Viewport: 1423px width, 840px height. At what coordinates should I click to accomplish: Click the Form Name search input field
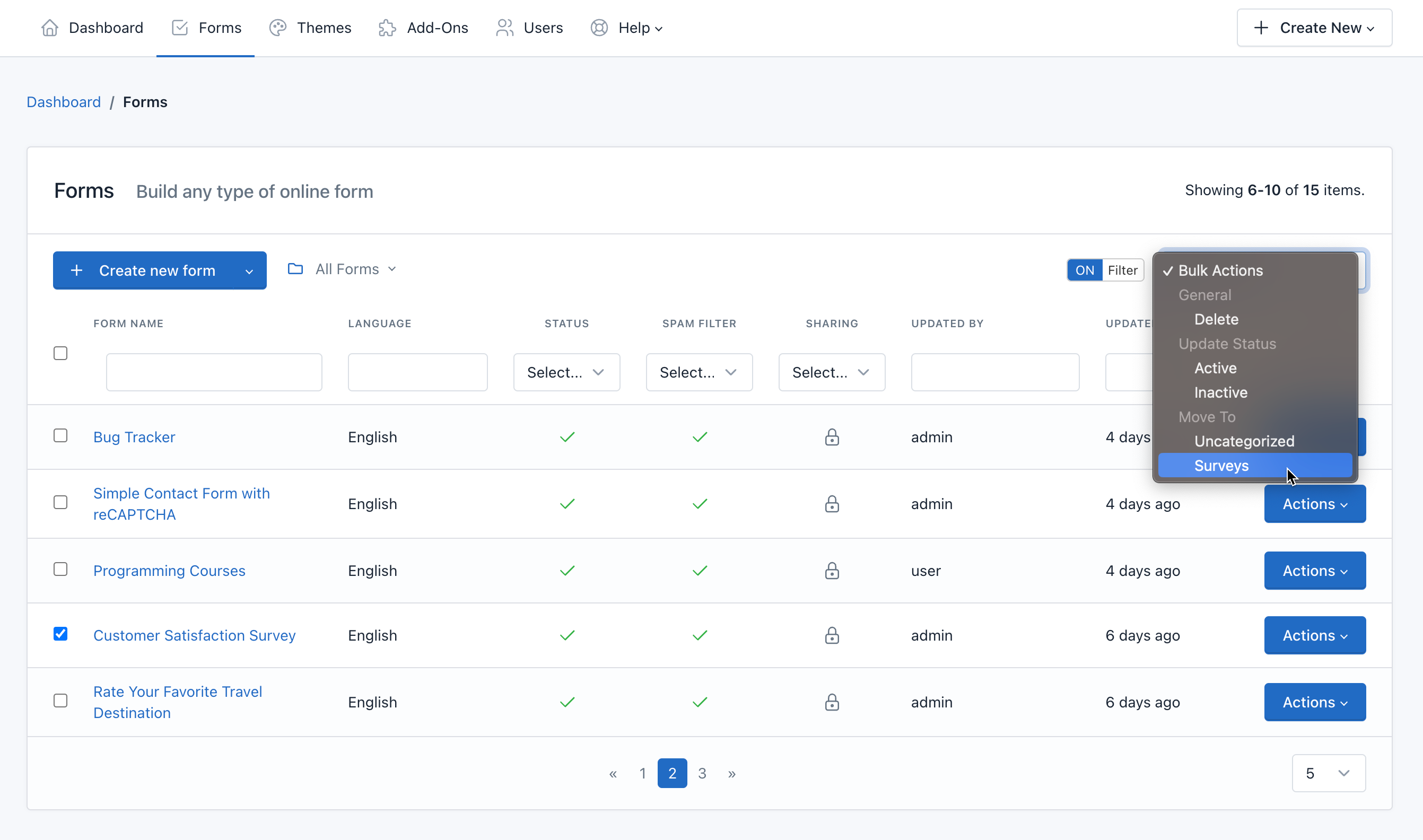coord(215,371)
